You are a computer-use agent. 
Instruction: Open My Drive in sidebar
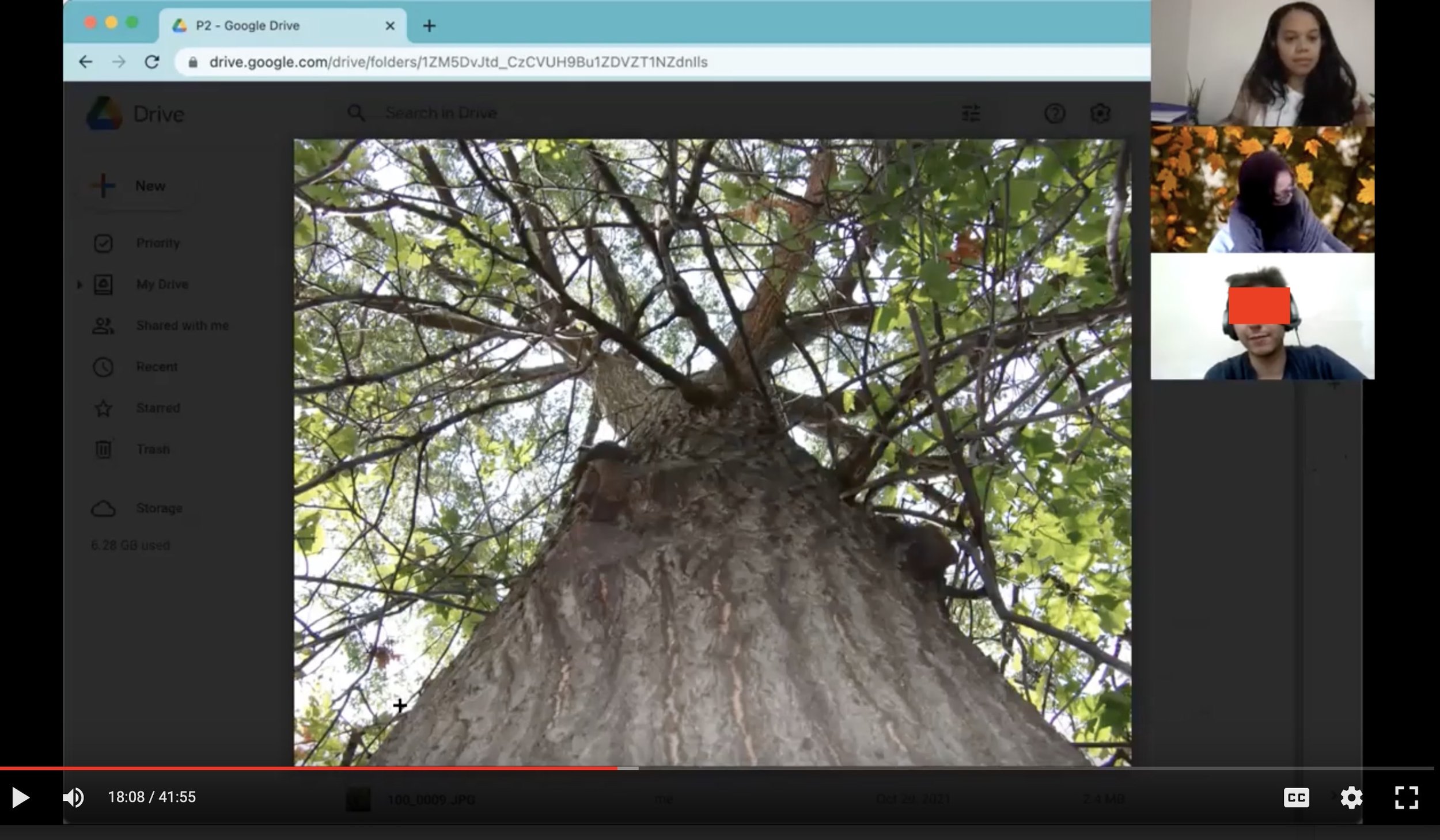click(162, 284)
